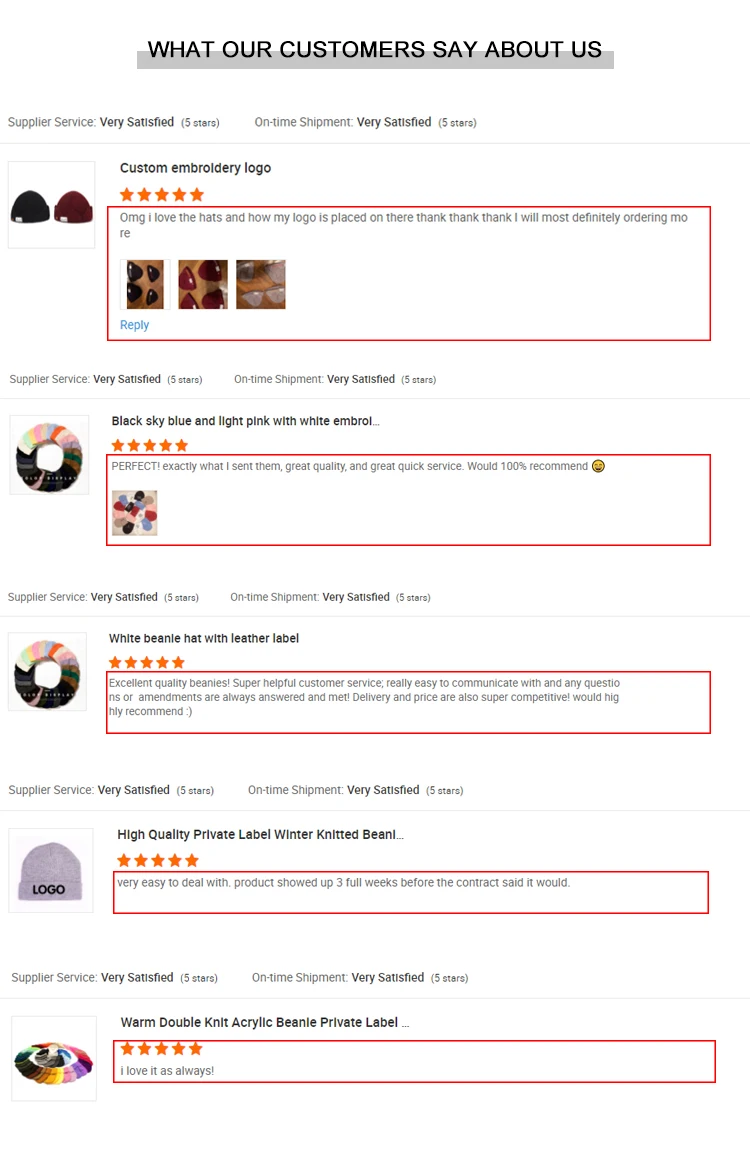This screenshot has width=750, height=1160.
Task: Click the Reply link under first review
Action: click(134, 325)
